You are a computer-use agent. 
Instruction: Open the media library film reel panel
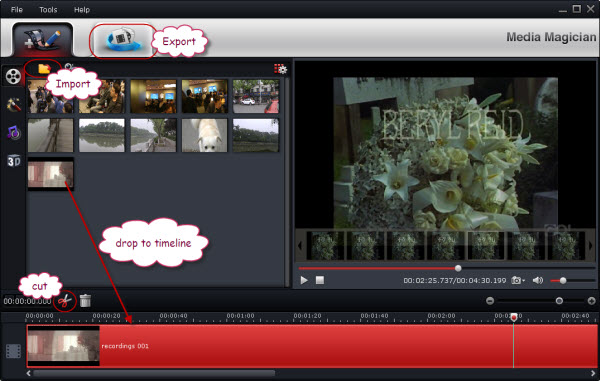(x=13, y=77)
